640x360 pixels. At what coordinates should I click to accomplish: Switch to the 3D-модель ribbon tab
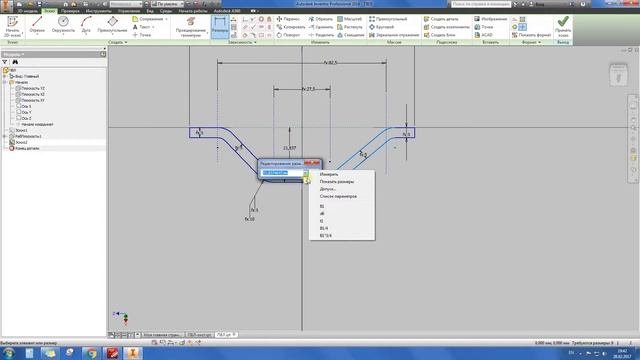[x=27, y=11]
